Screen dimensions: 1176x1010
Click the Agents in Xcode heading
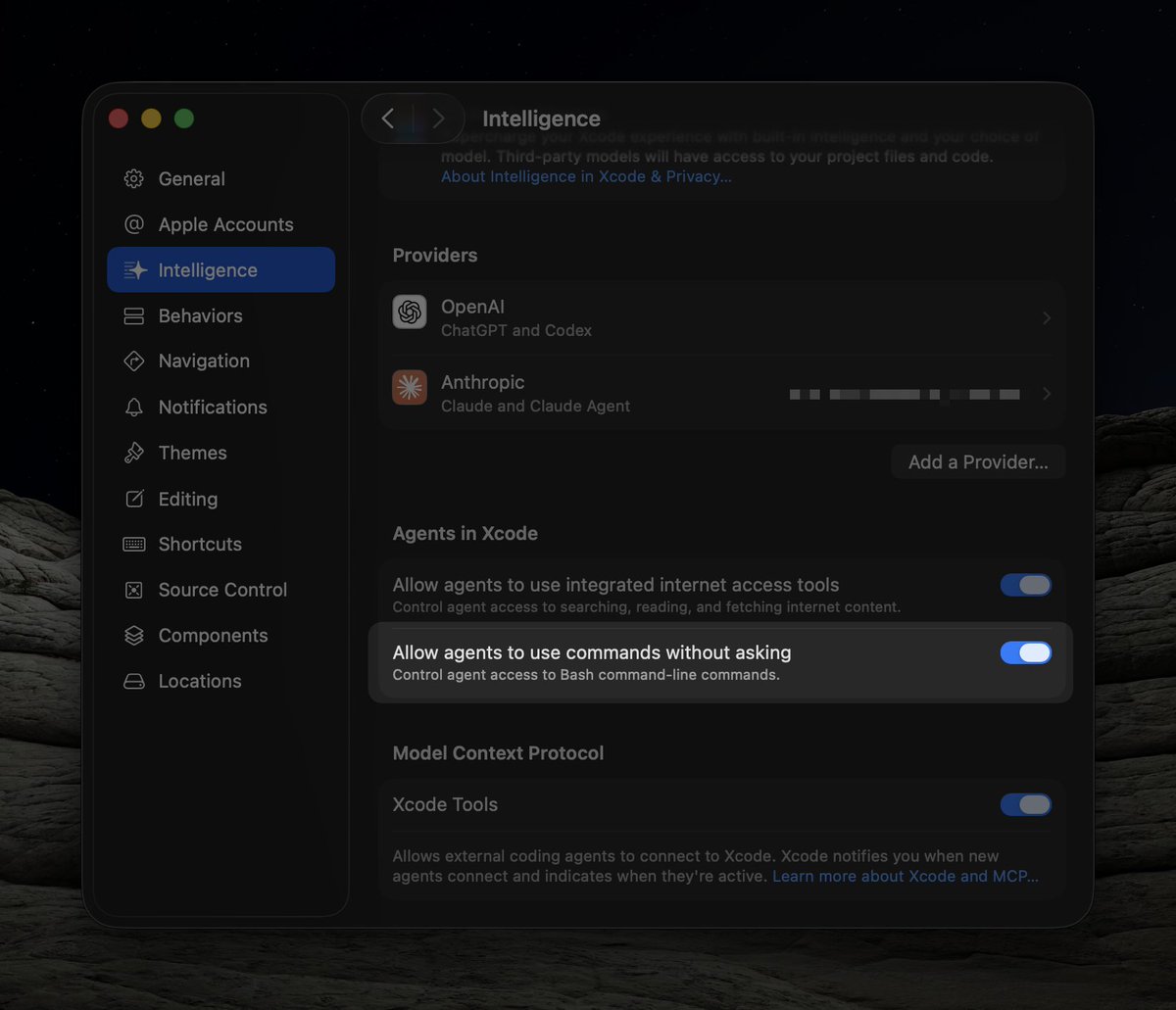(x=465, y=534)
